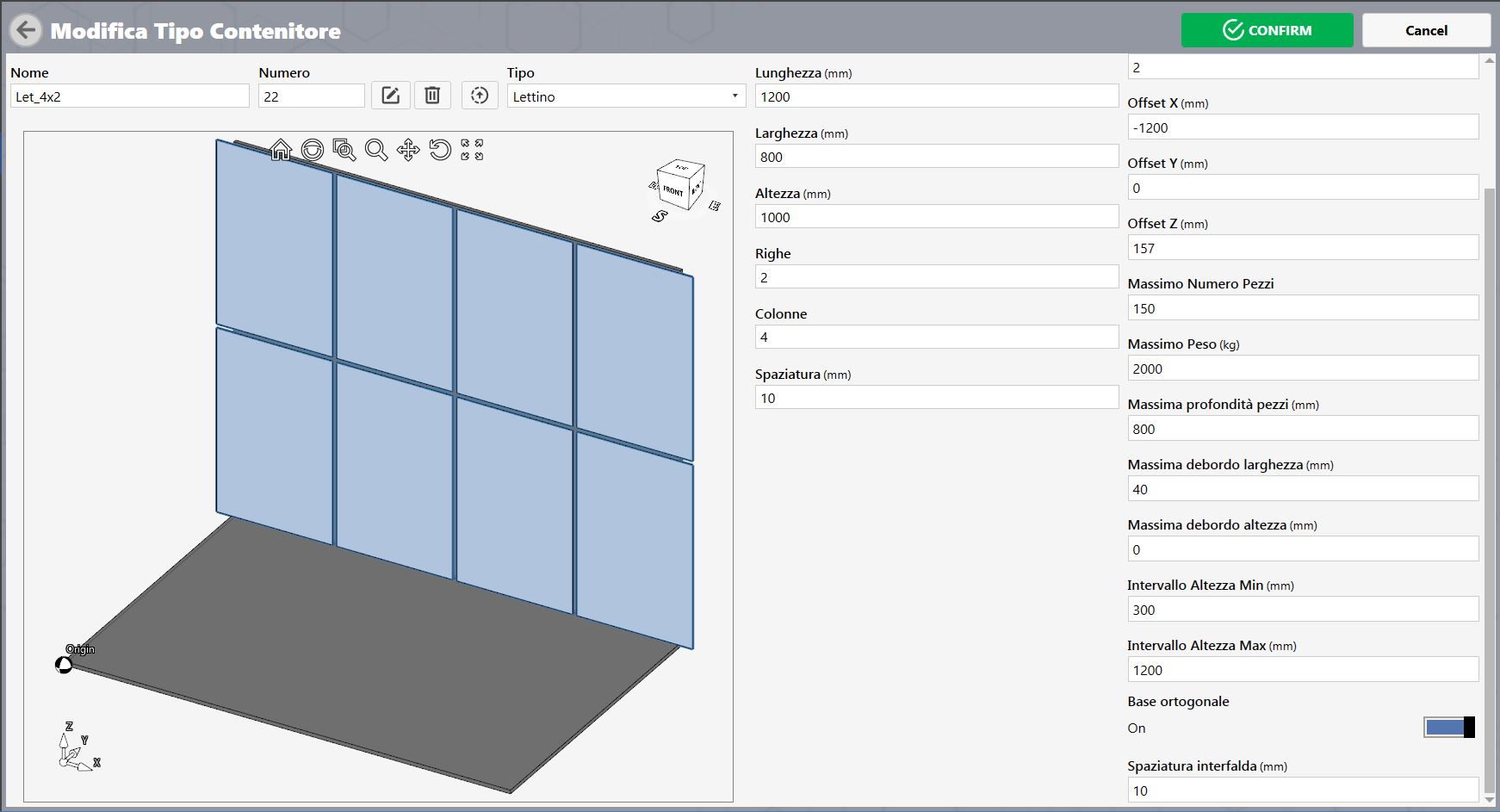Select the Nome field Let_4x2
This screenshot has width=1500, height=812.
pyautogui.click(x=130, y=96)
